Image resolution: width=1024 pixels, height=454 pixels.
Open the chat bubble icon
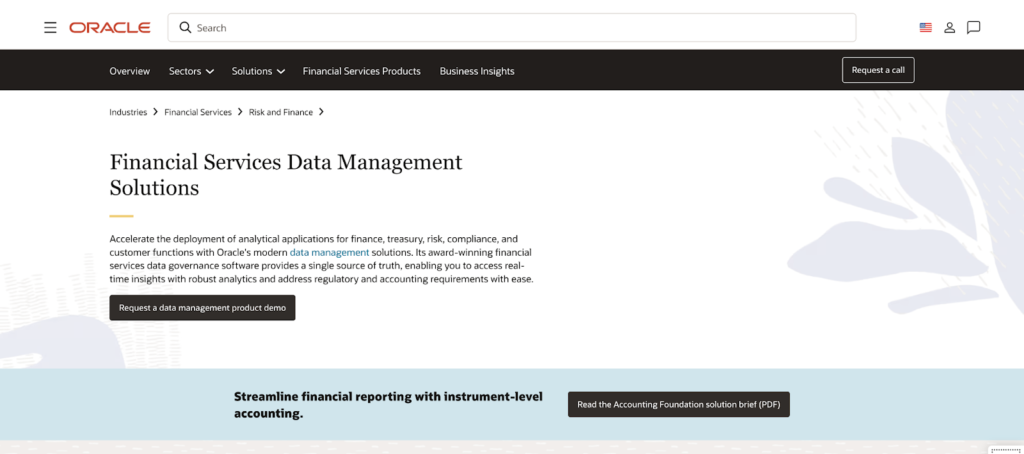[974, 27]
